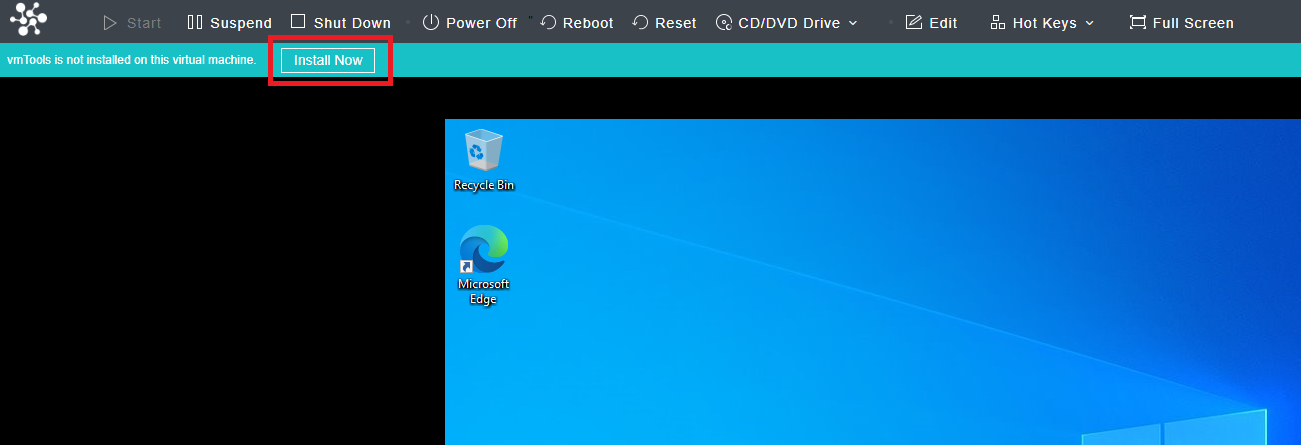Edit the virtual machine settings
Viewport: 1301px width, 445px height.
[931, 22]
